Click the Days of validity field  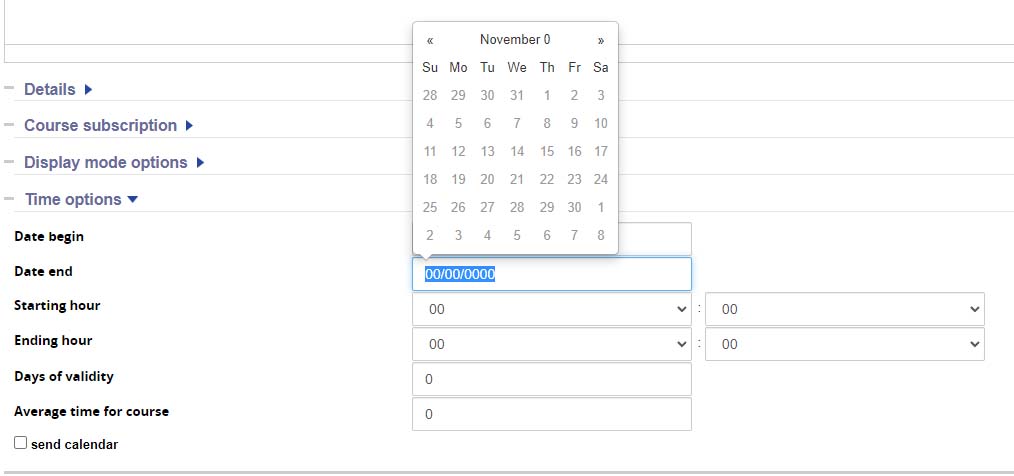[551, 379]
